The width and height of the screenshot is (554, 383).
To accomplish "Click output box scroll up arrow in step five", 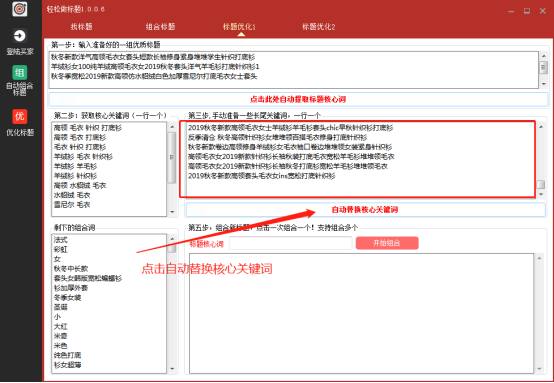I will (540, 258).
